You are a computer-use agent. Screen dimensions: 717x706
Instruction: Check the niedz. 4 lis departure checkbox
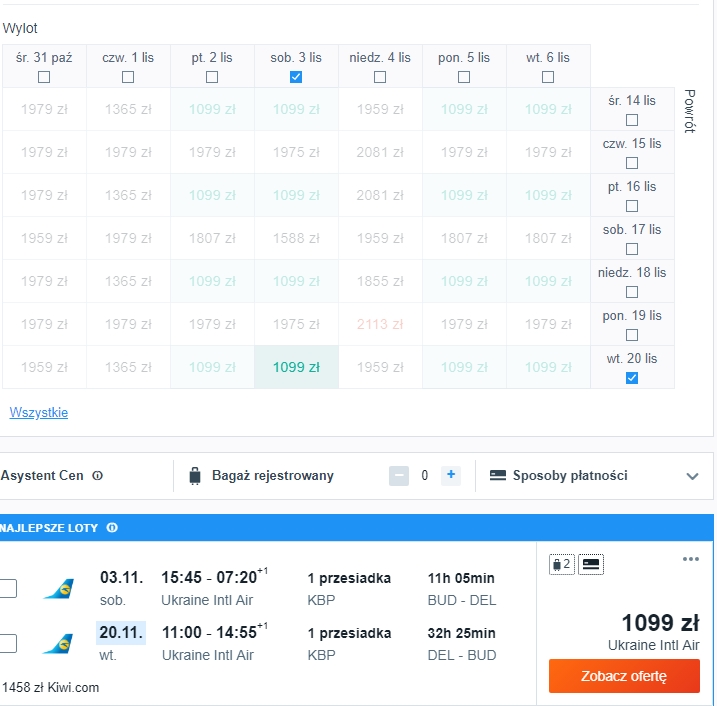380,77
